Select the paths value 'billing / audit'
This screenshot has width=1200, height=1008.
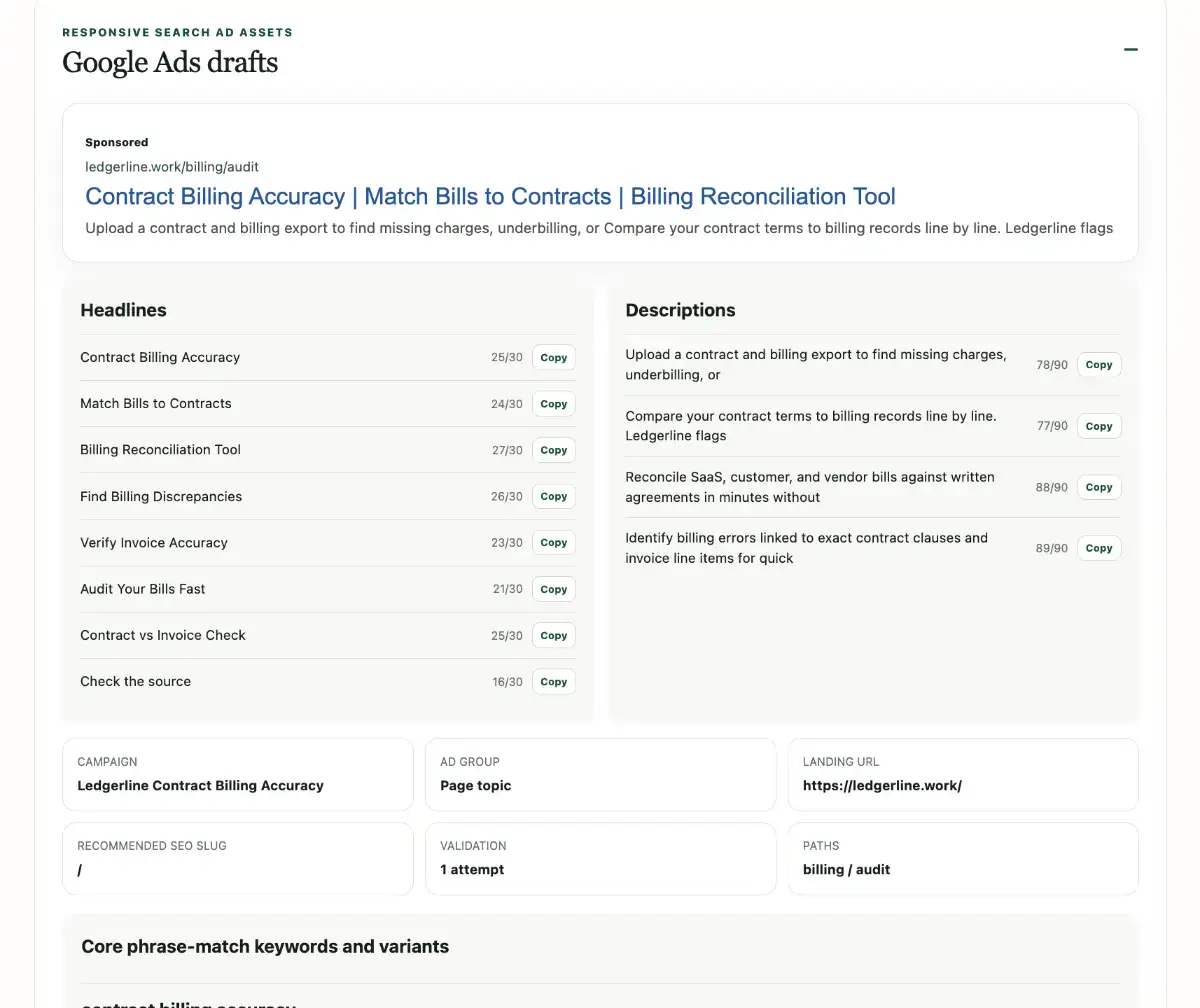click(847, 869)
